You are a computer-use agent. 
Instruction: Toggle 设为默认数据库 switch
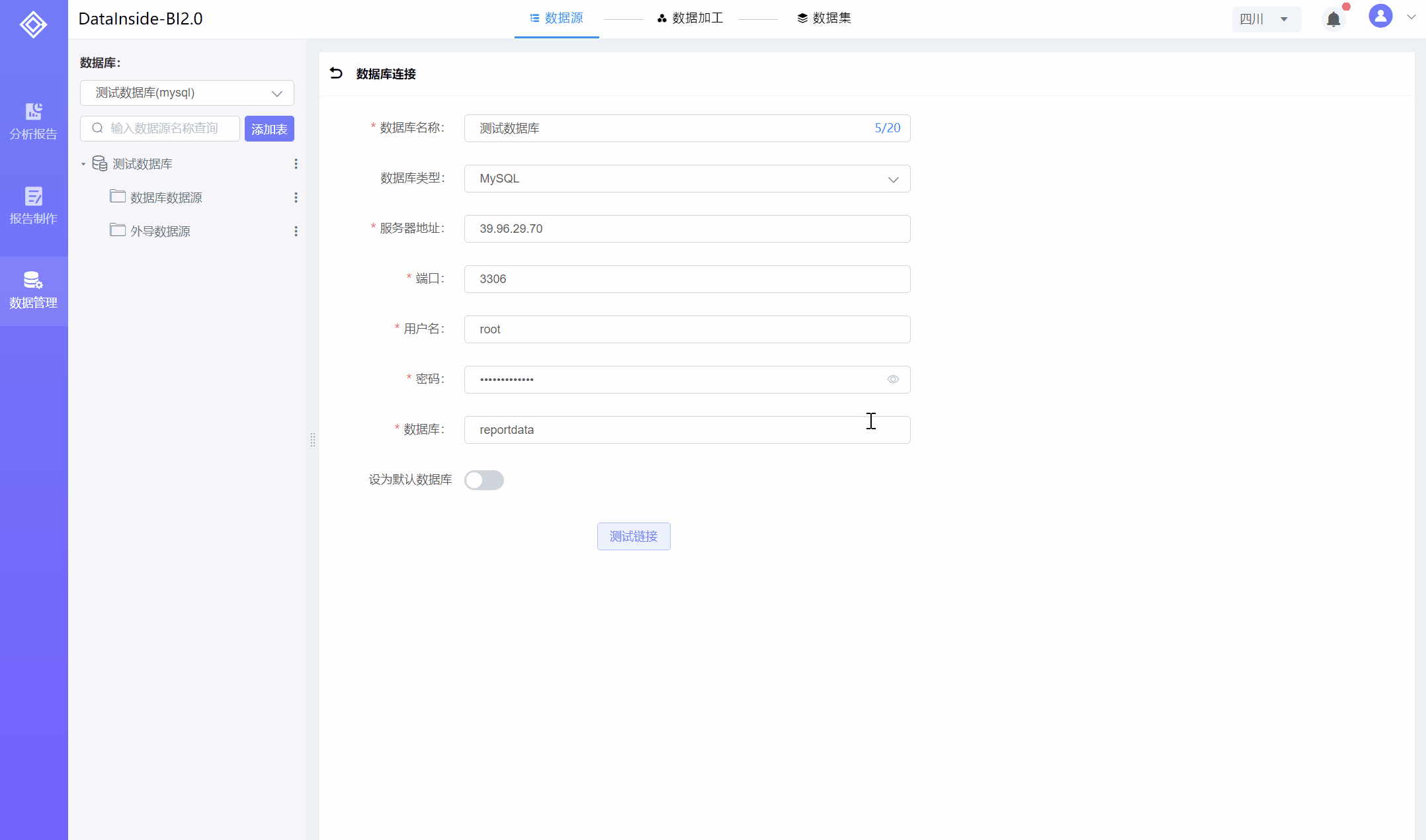pyautogui.click(x=484, y=480)
